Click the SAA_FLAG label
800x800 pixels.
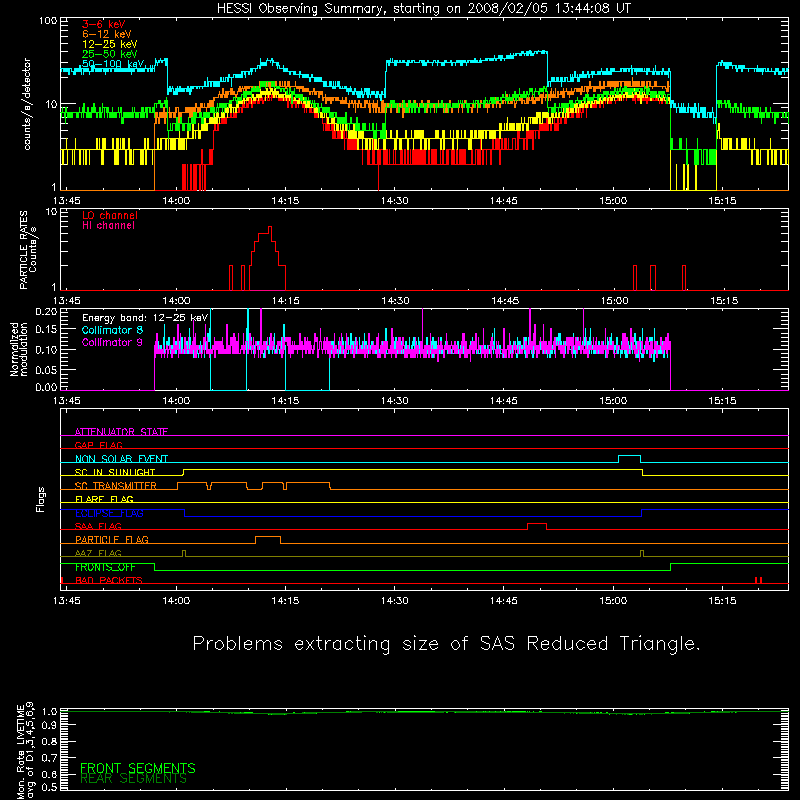(98, 526)
